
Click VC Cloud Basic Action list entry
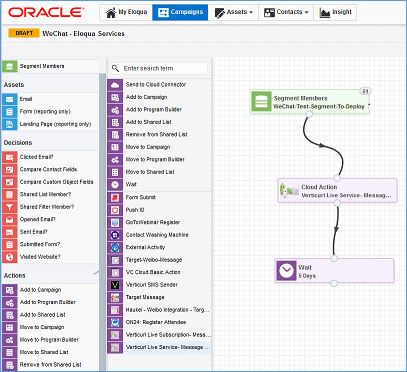pos(159,272)
